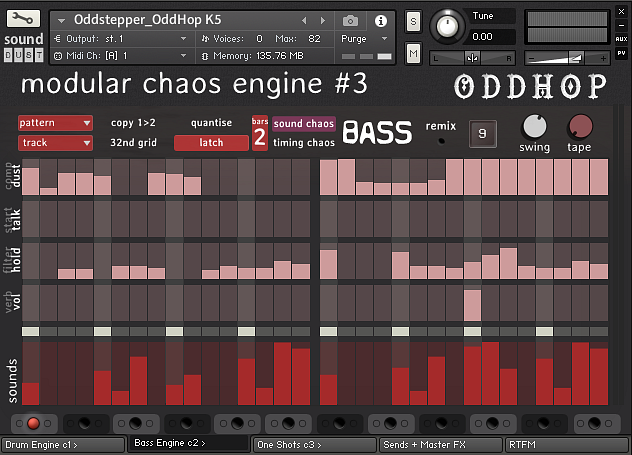Viewport: 632px width, 455px height.
Task: Close the instrument with X icon
Action: pos(621,12)
